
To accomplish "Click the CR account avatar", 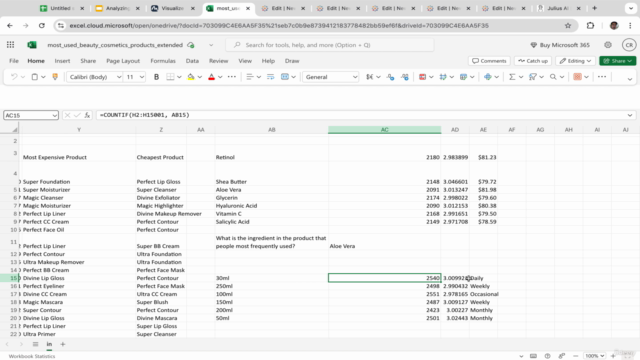I will coord(629,45).
